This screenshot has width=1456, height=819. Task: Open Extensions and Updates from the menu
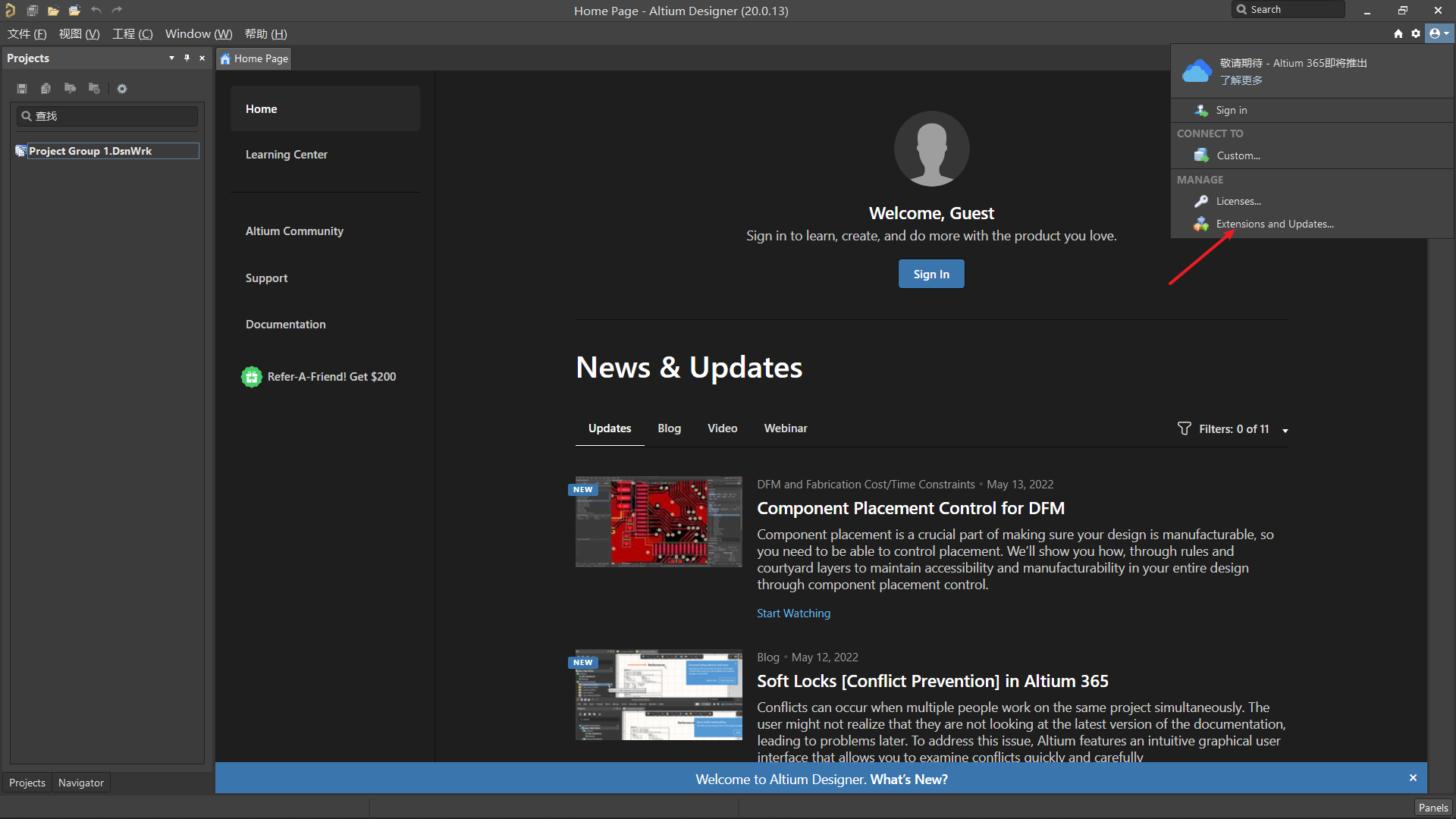pos(1274,224)
